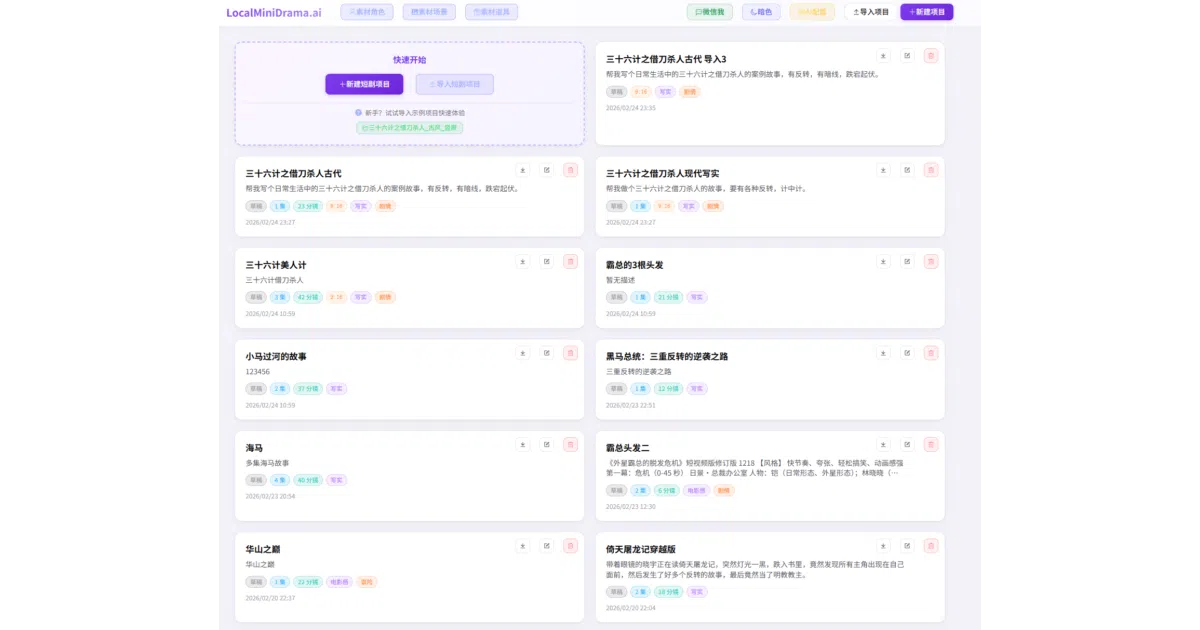1200x630 pixels.
Task: Export the 霸总头发二 project
Action: pyautogui.click(x=883, y=444)
